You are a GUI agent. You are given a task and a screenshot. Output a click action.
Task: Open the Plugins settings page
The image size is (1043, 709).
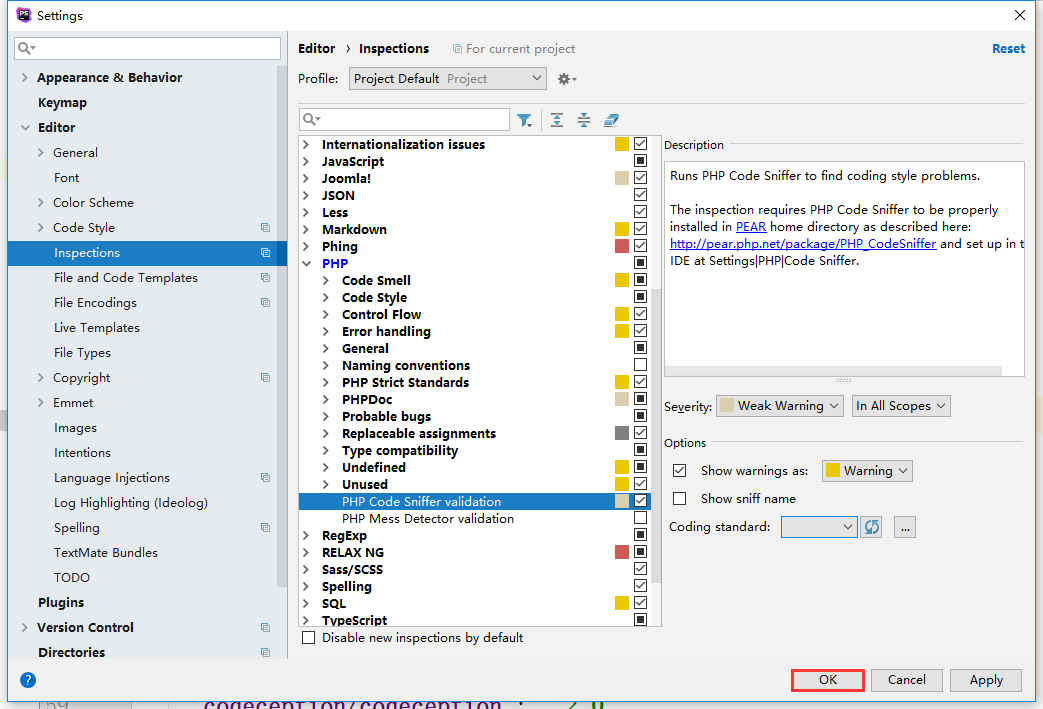click(61, 603)
